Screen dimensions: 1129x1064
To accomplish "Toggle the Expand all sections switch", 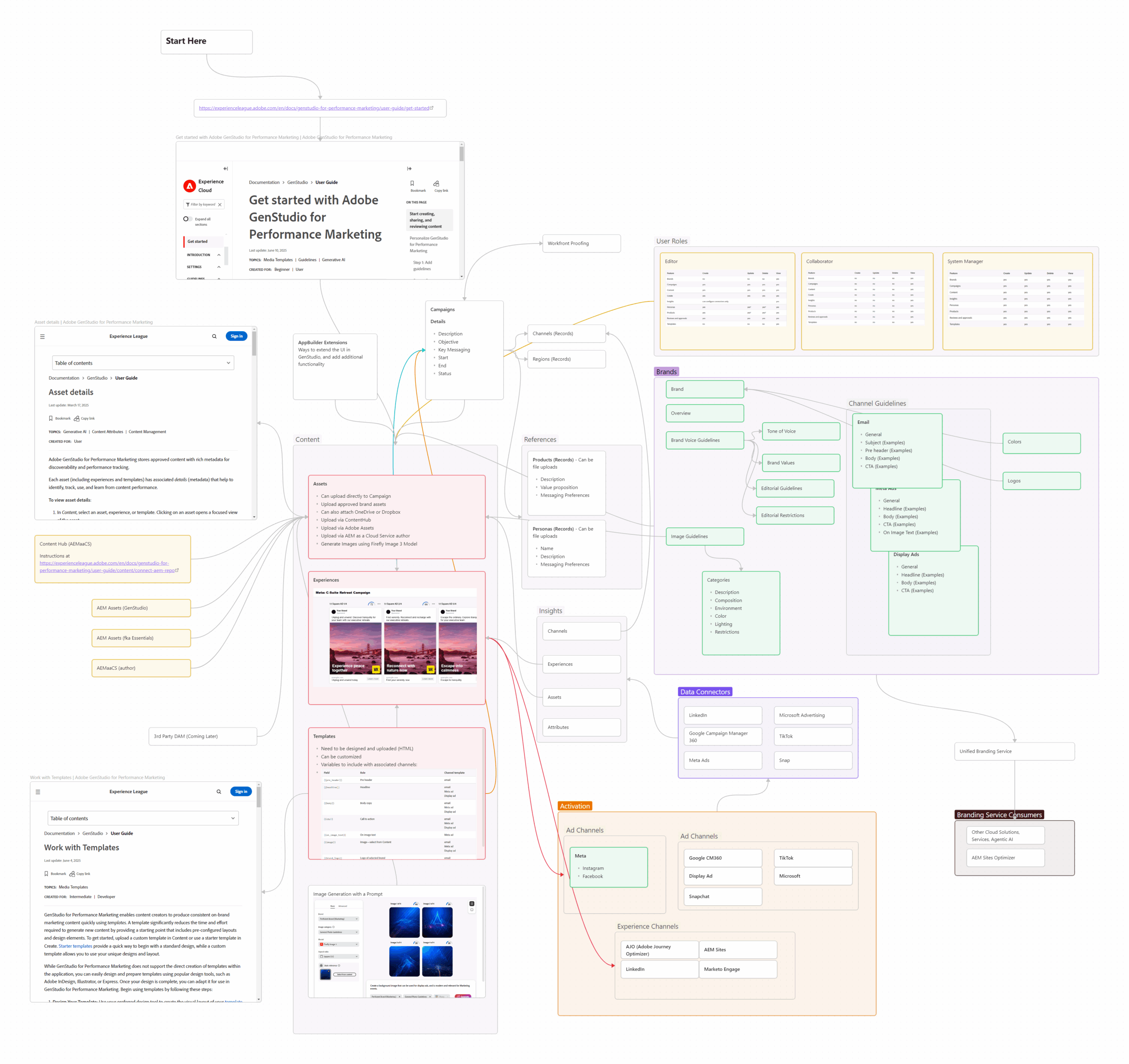I will [187, 219].
